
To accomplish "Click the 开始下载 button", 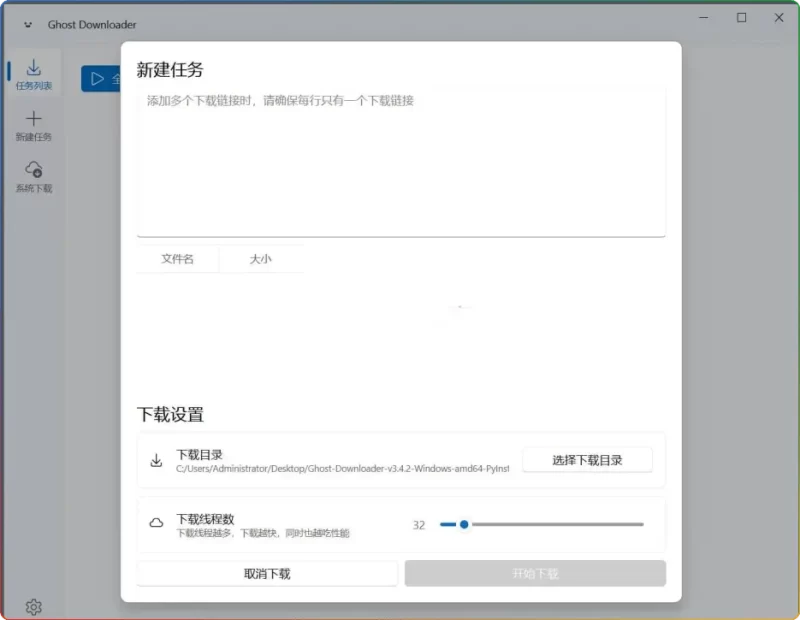I will [x=535, y=572].
